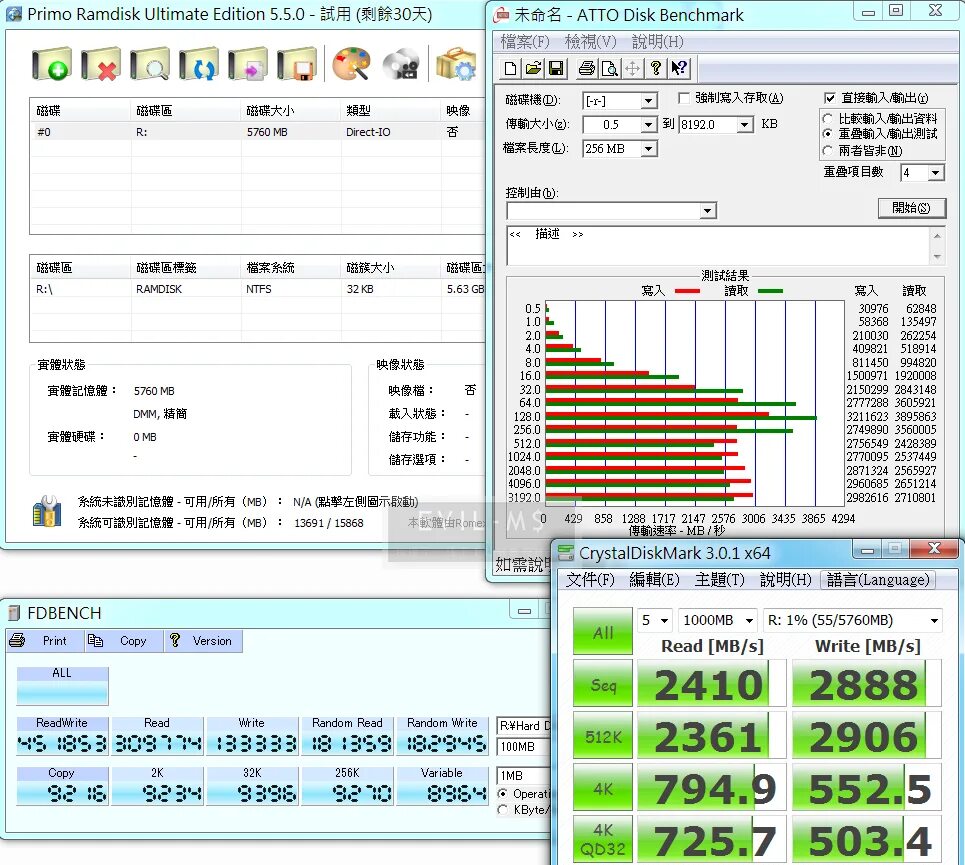Open the toolbox settings icon in Primo Ramdisk

tap(456, 64)
